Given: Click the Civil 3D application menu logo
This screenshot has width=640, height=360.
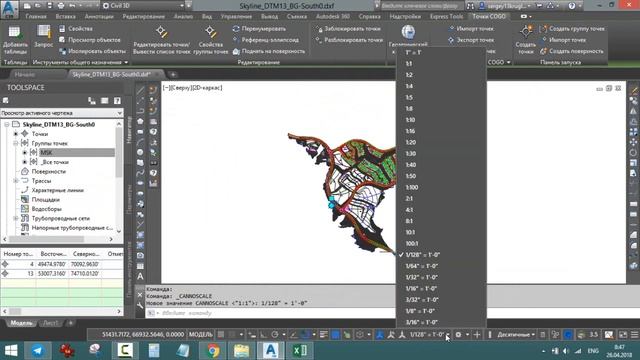Looking at the screenshot, I should tap(9, 9).
